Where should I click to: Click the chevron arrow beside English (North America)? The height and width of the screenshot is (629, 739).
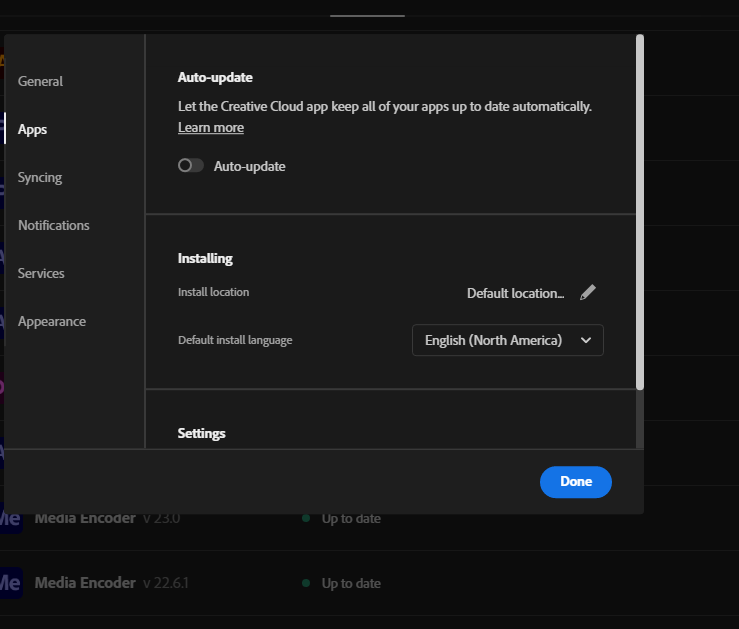click(x=586, y=340)
